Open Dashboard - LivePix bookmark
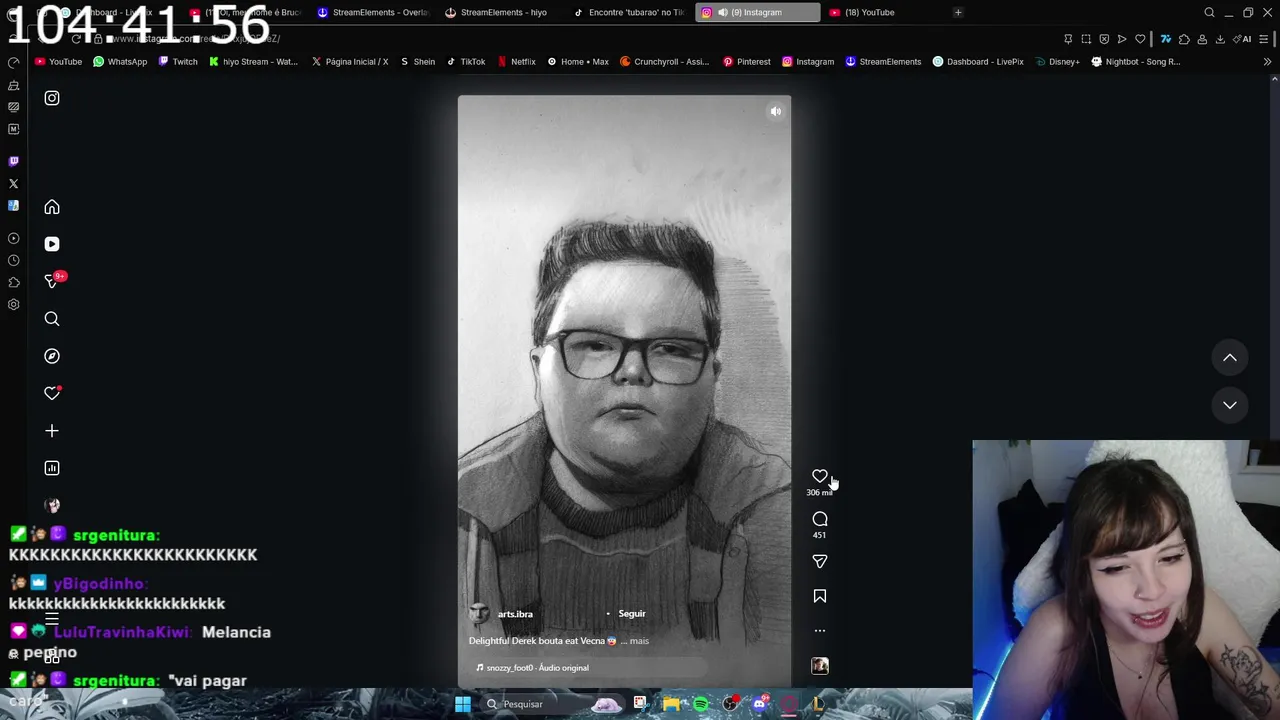The height and width of the screenshot is (720, 1280). [978, 62]
